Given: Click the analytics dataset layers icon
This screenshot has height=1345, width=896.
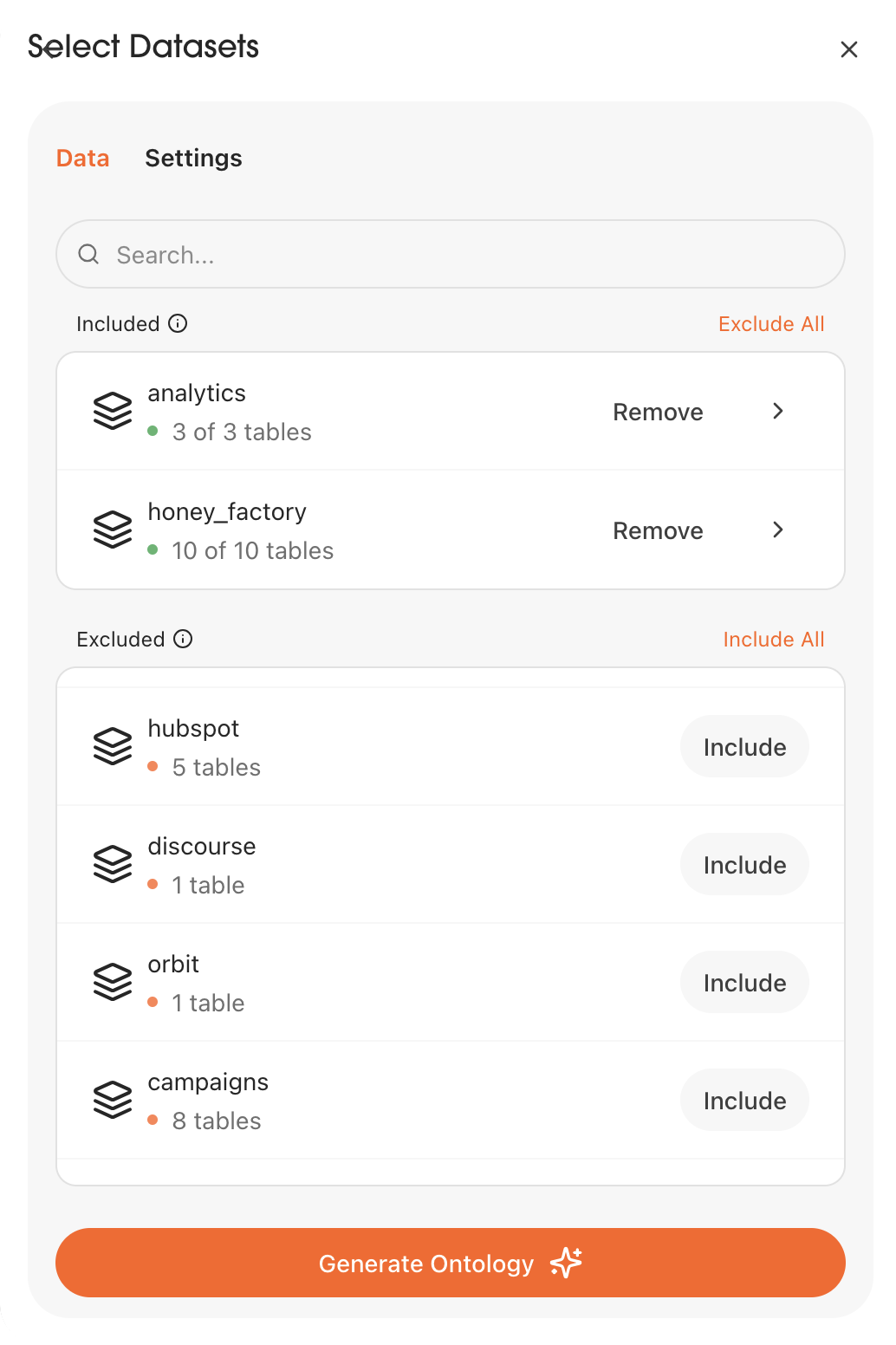Looking at the screenshot, I should click(113, 411).
